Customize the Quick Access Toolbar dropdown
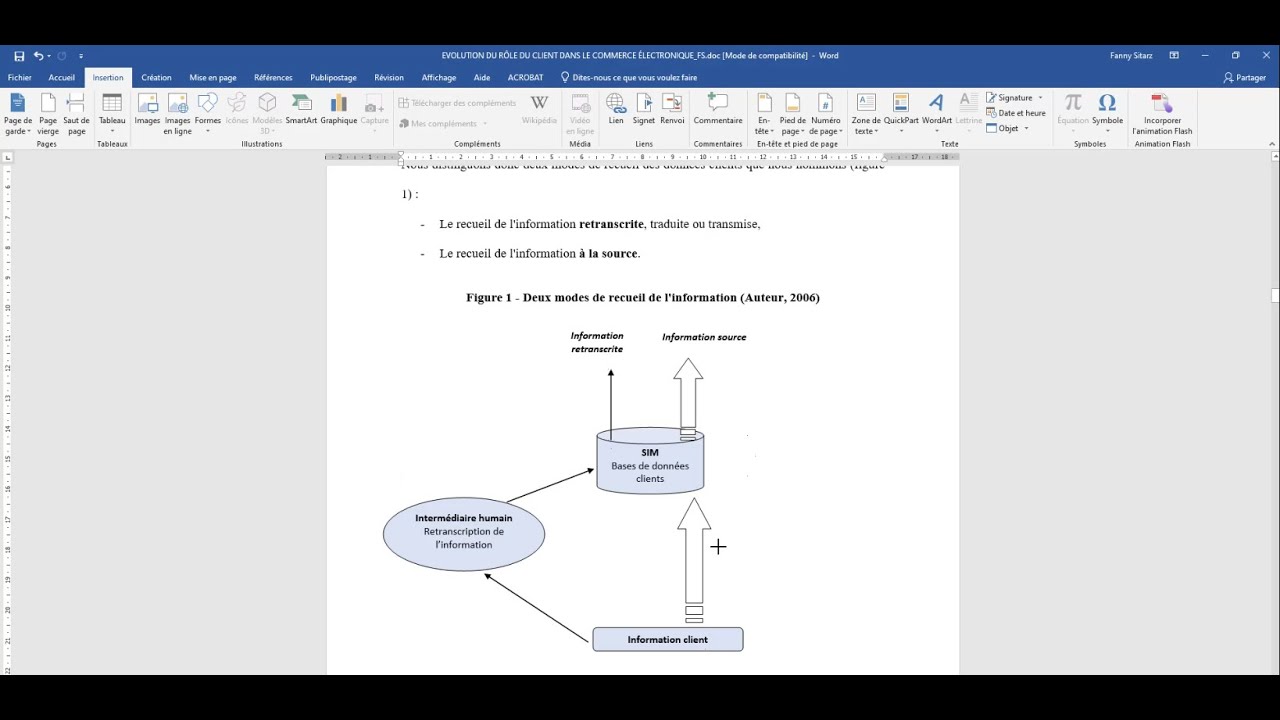Screen dimensions: 1280x720 pyautogui.click(x=81, y=56)
